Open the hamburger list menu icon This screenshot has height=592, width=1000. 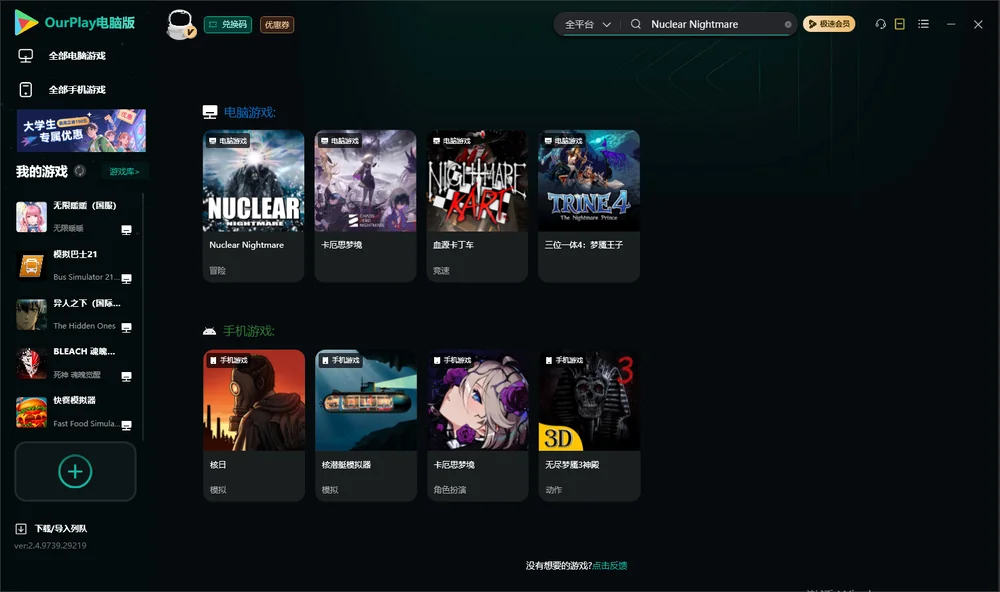pos(923,24)
